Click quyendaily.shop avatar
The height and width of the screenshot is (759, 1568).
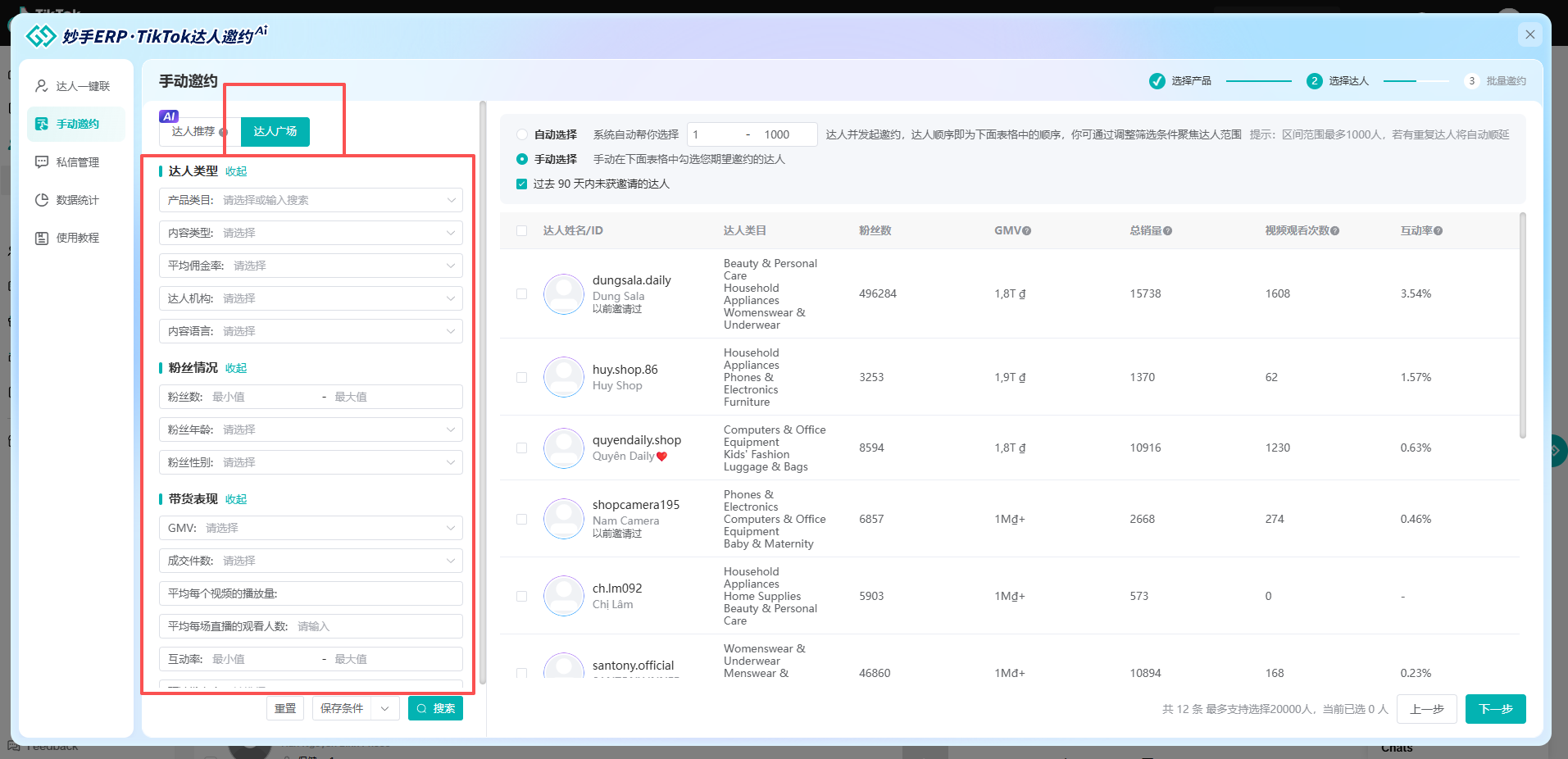[x=564, y=448]
